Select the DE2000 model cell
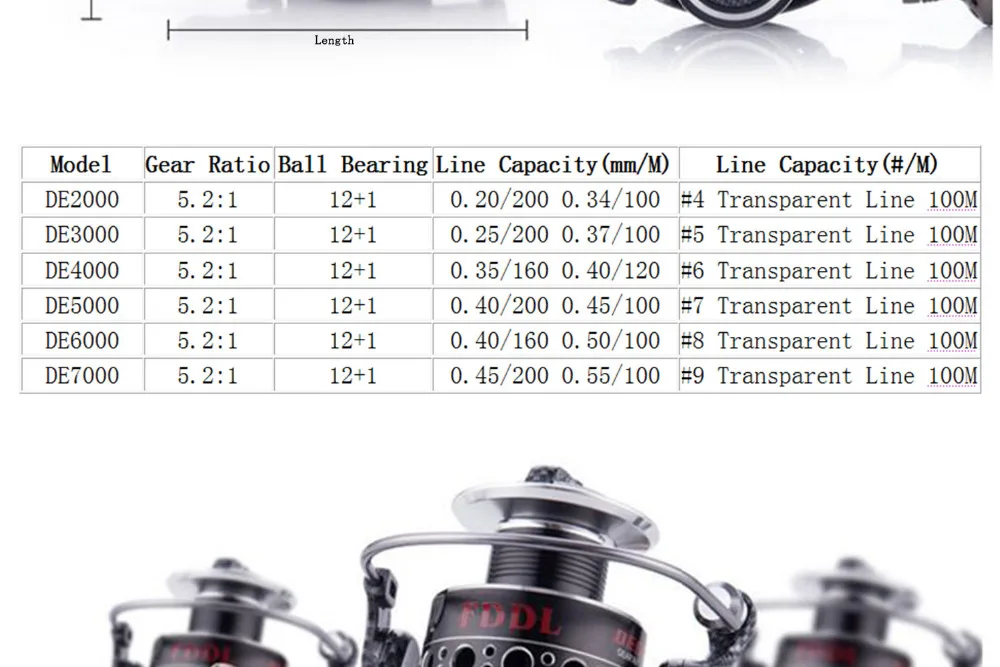Screen dimensions: 1000x667 82,199
